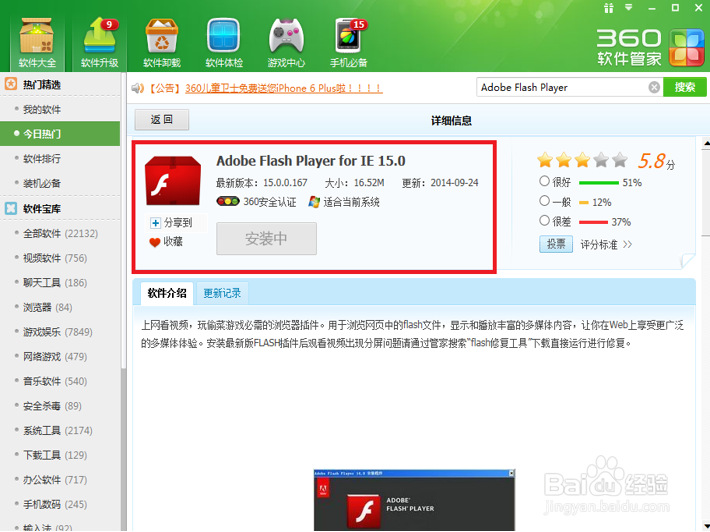This screenshot has width=710, height=532.
Task: Click the update date 2014-09-24
Action: [x=454, y=183]
